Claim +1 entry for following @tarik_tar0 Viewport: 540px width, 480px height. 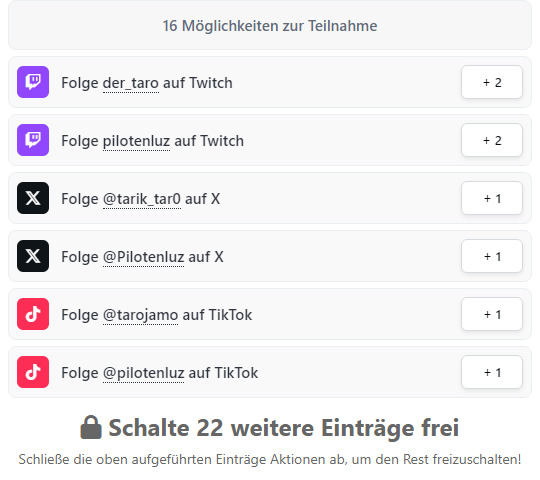(492, 198)
